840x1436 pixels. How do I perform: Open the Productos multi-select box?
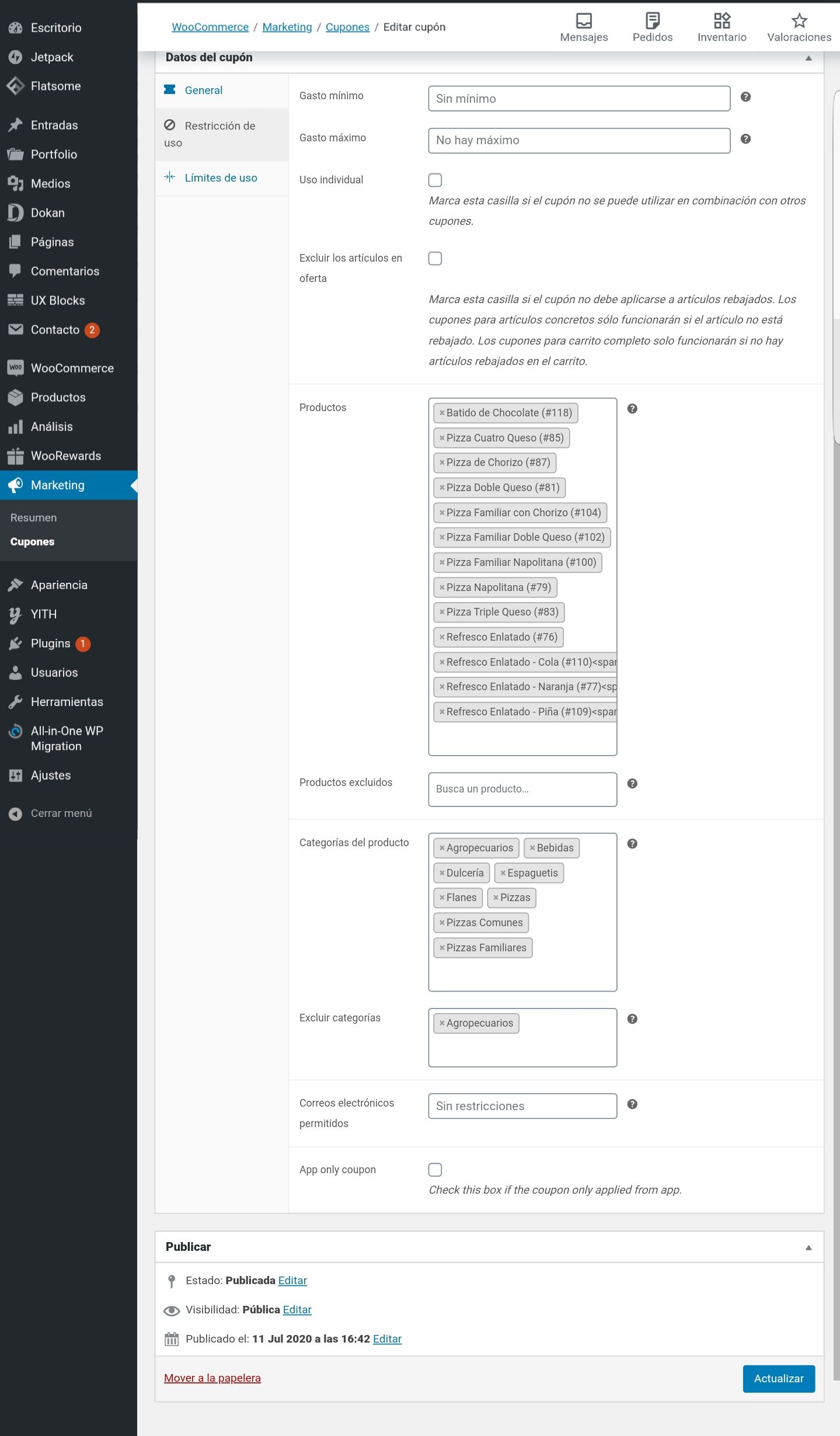pyautogui.click(x=522, y=577)
